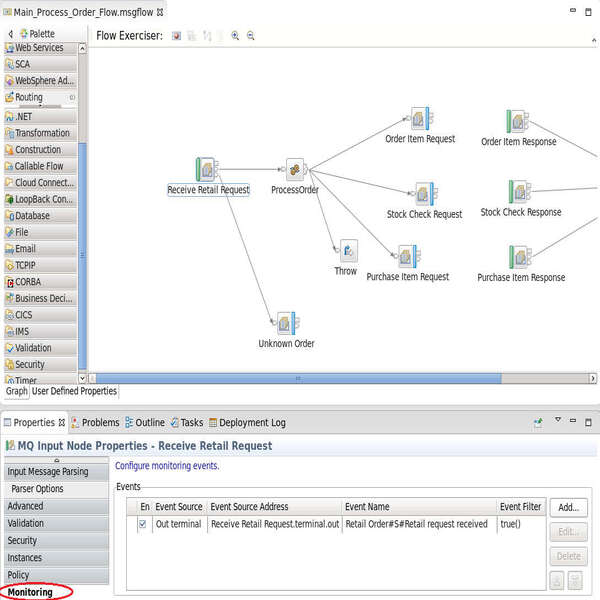
Task: Start recording in Flow Exerciser toolbar
Action: (x=176, y=35)
